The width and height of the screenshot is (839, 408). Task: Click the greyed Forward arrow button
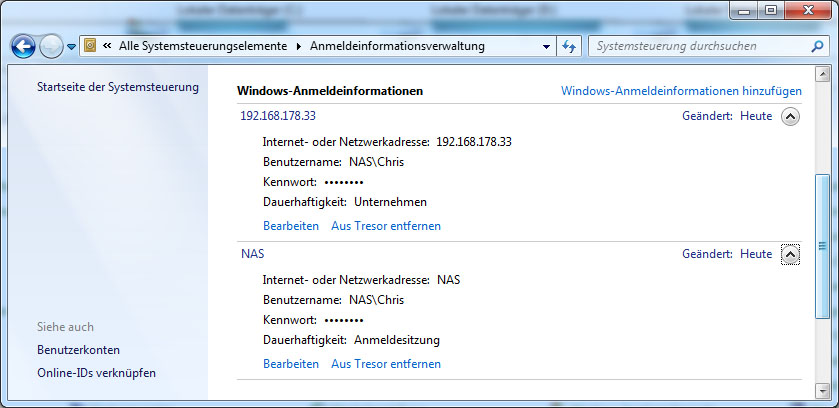click(51, 47)
